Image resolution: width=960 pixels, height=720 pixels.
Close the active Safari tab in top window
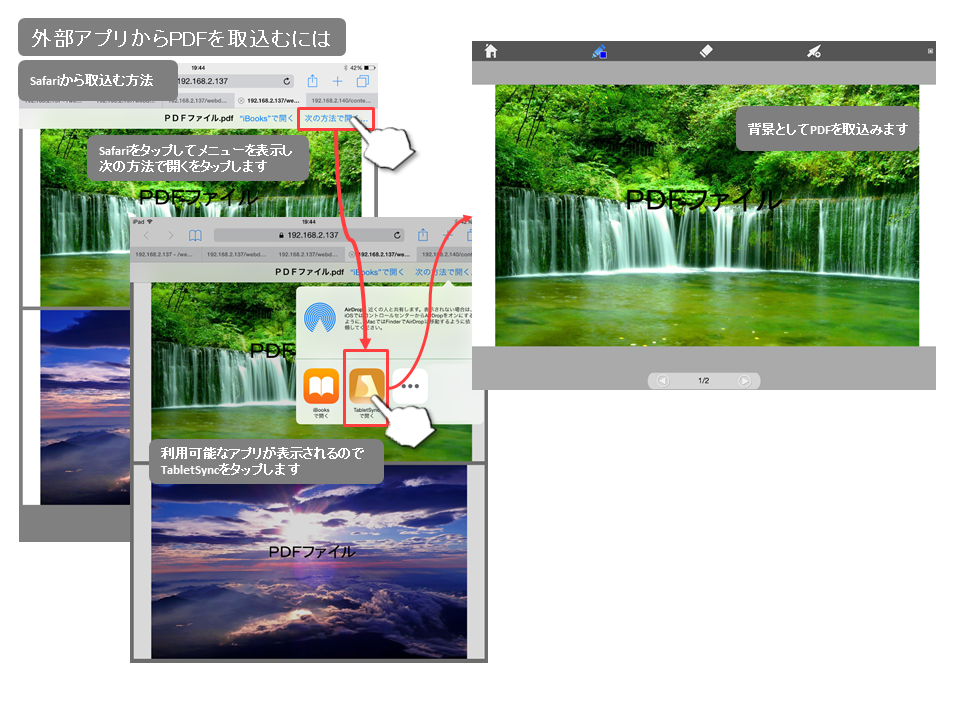tap(241, 100)
